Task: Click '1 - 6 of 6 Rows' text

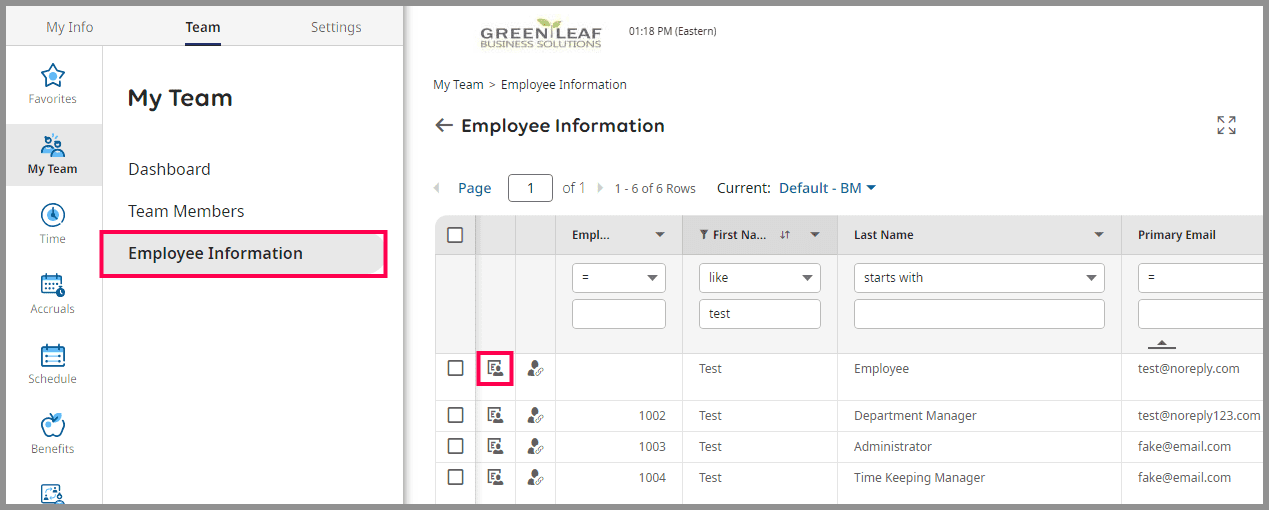Action: (654, 188)
